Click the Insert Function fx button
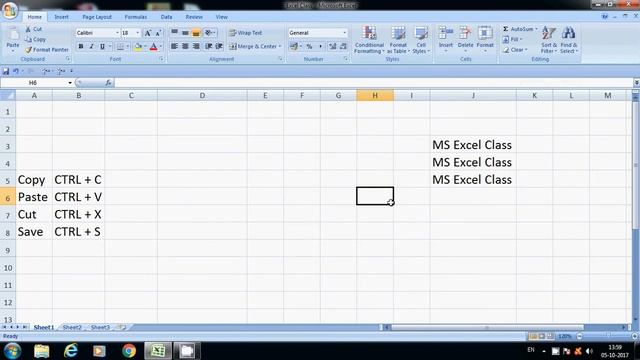 pyautogui.click(x=108, y=82)
